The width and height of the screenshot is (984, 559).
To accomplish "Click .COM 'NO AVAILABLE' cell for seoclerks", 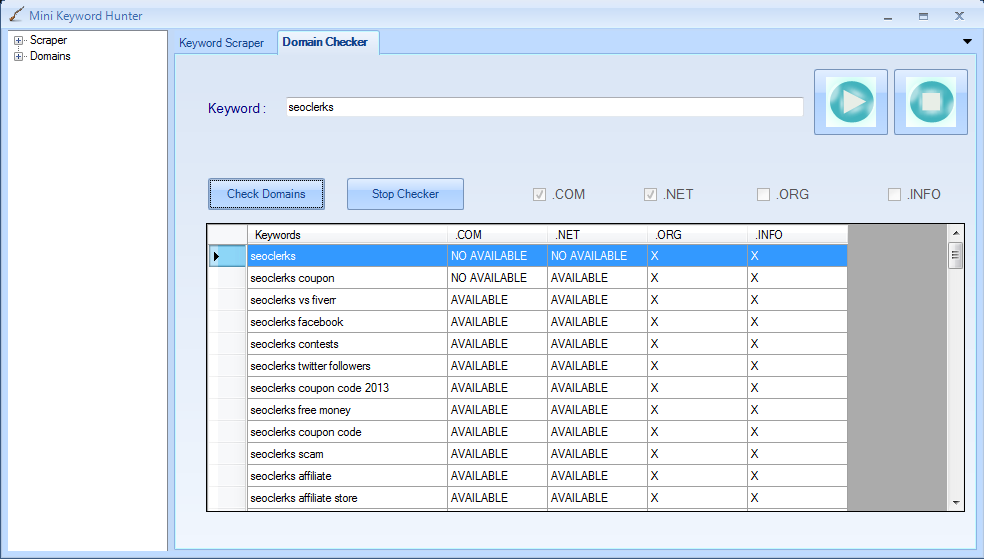I will pos(497,256).
